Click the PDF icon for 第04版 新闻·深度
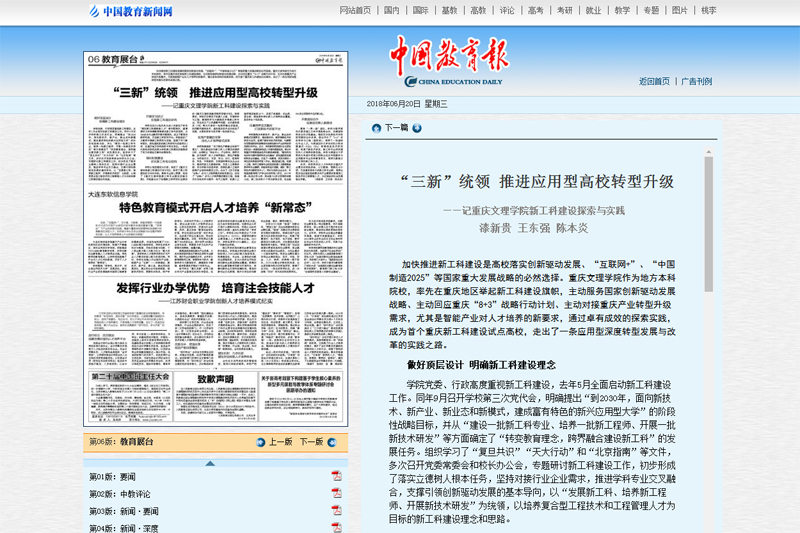The image size is (800, 533). click(337, 527)
